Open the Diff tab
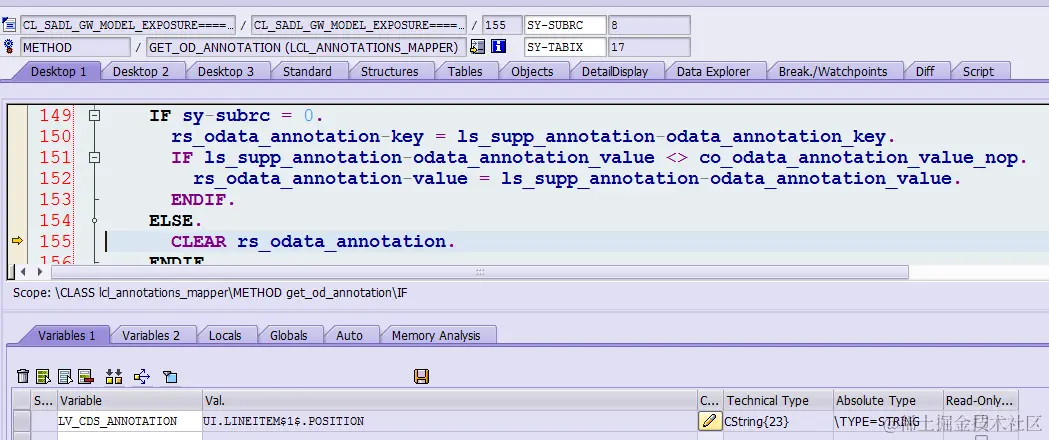The image size is (1049, 440). click(925, 72)
